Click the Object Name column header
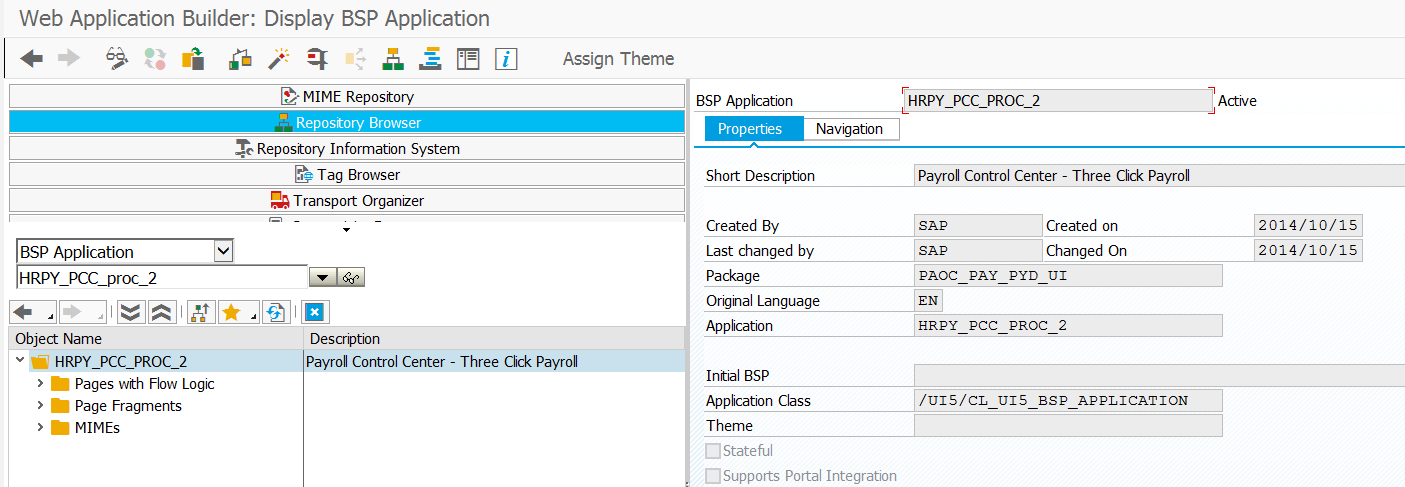Image resolution: width=1405 pixels, height=487 pixels. pyautogui.click(x=156, y=339)
